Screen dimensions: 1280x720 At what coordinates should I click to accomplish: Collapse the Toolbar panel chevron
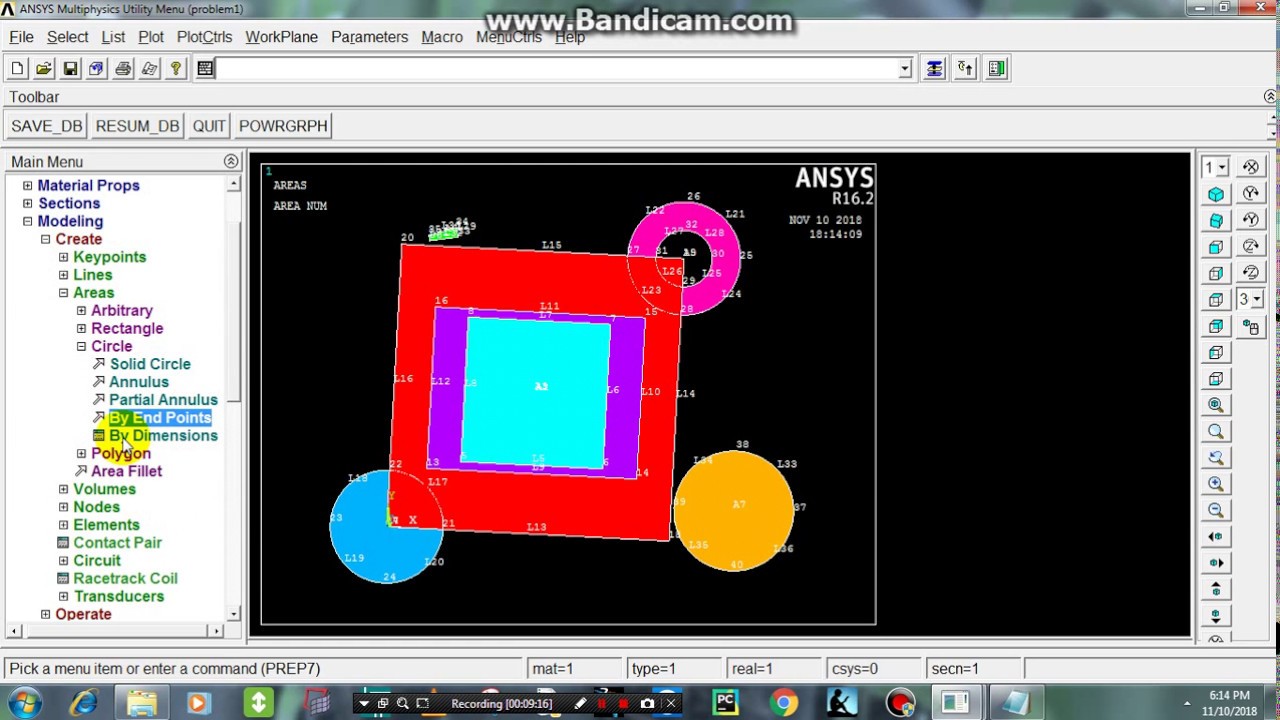click(1270, 97)
